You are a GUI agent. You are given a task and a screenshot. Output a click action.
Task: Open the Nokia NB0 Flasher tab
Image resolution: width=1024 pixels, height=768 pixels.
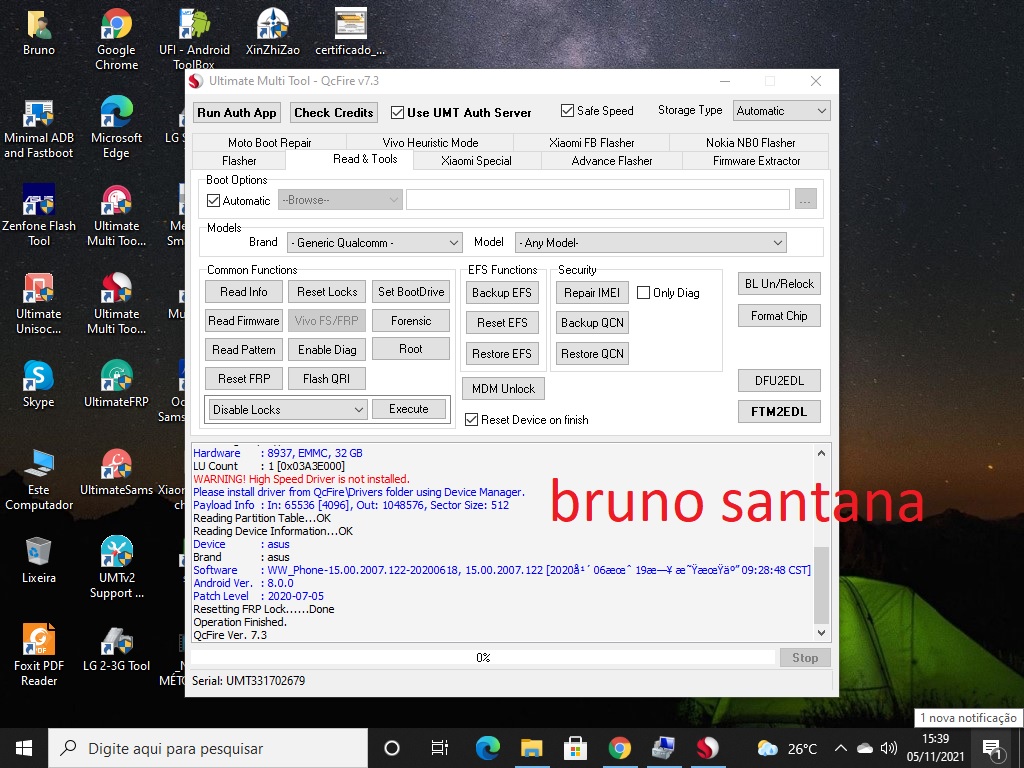coord(750,142)
